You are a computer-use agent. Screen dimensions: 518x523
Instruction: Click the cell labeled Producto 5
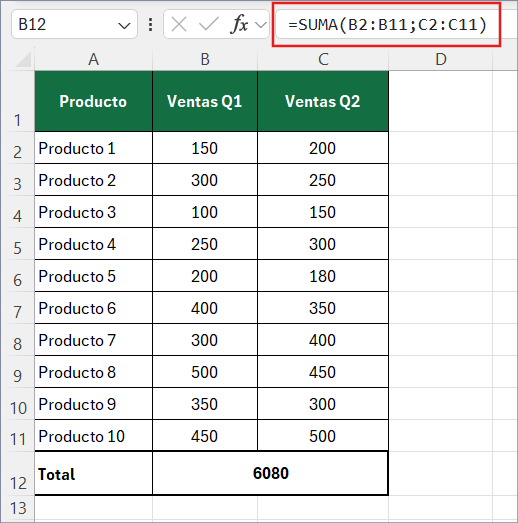click(x=93, y=276)
